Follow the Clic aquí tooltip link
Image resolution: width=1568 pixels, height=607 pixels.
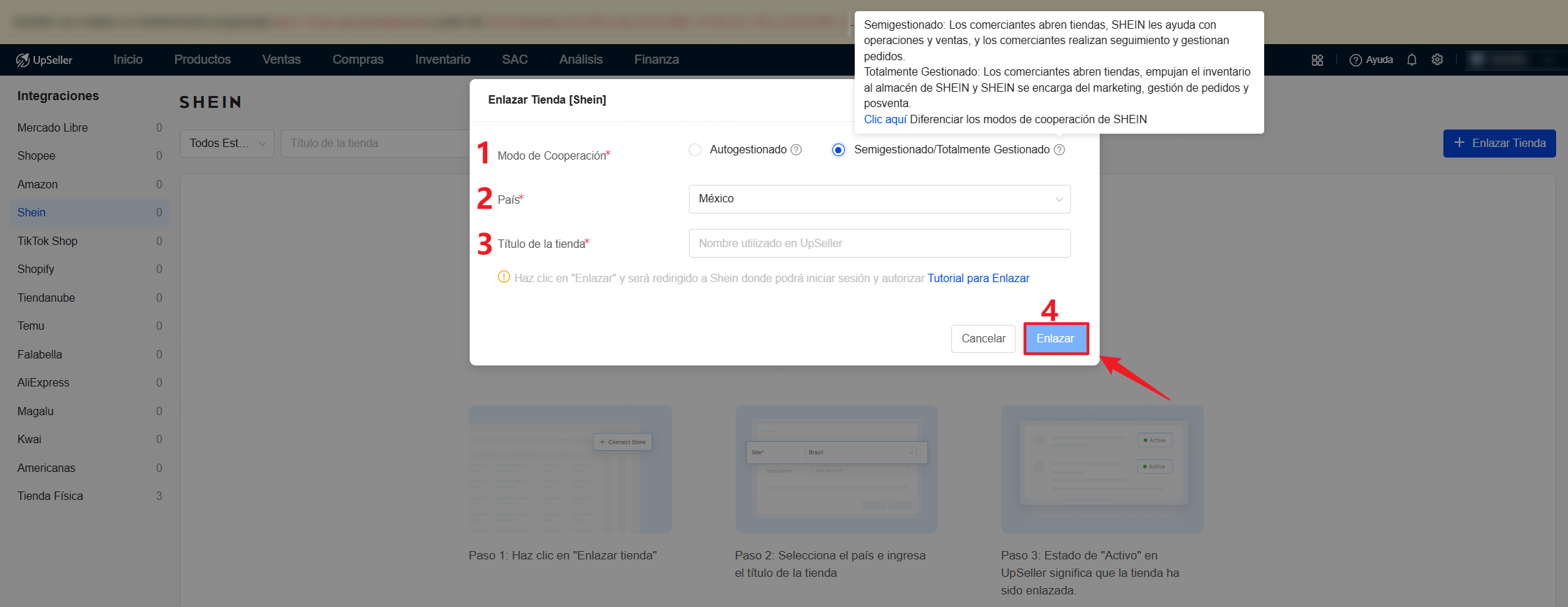[x=885, y=119]
